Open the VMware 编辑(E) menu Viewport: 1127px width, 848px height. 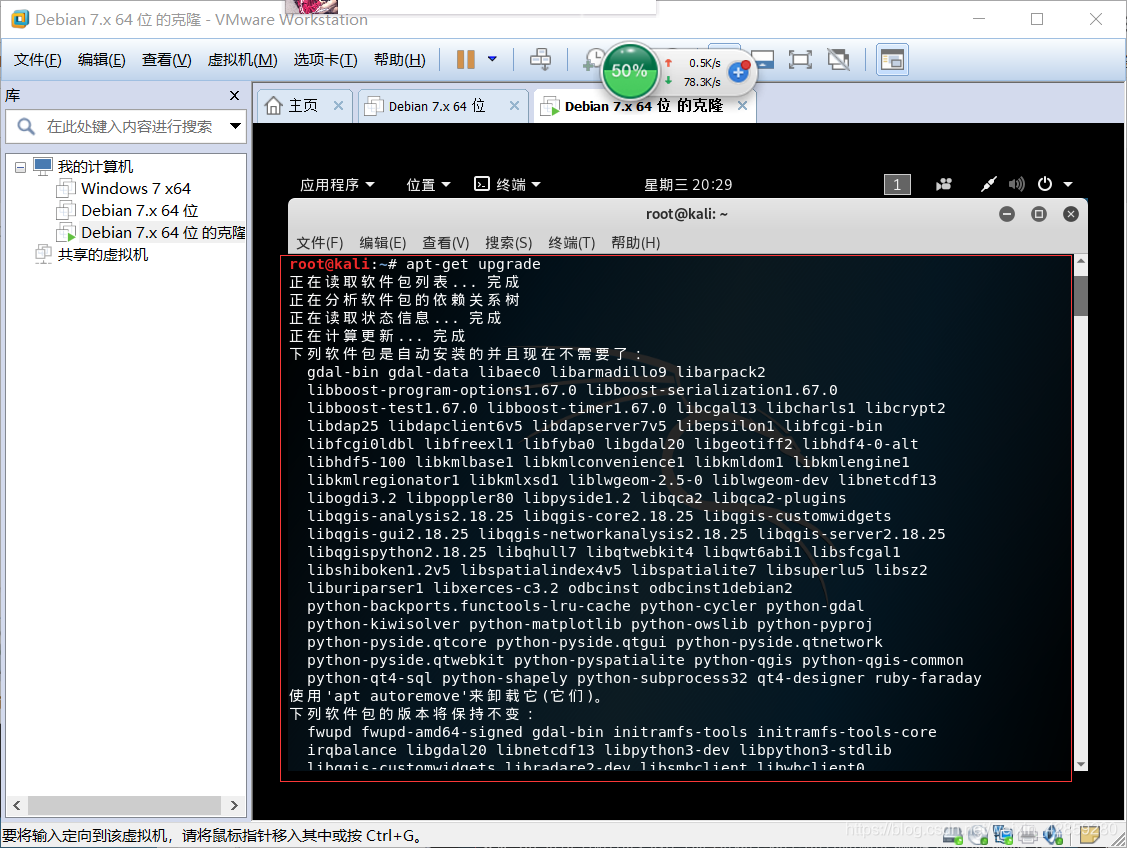click(101, 60)
